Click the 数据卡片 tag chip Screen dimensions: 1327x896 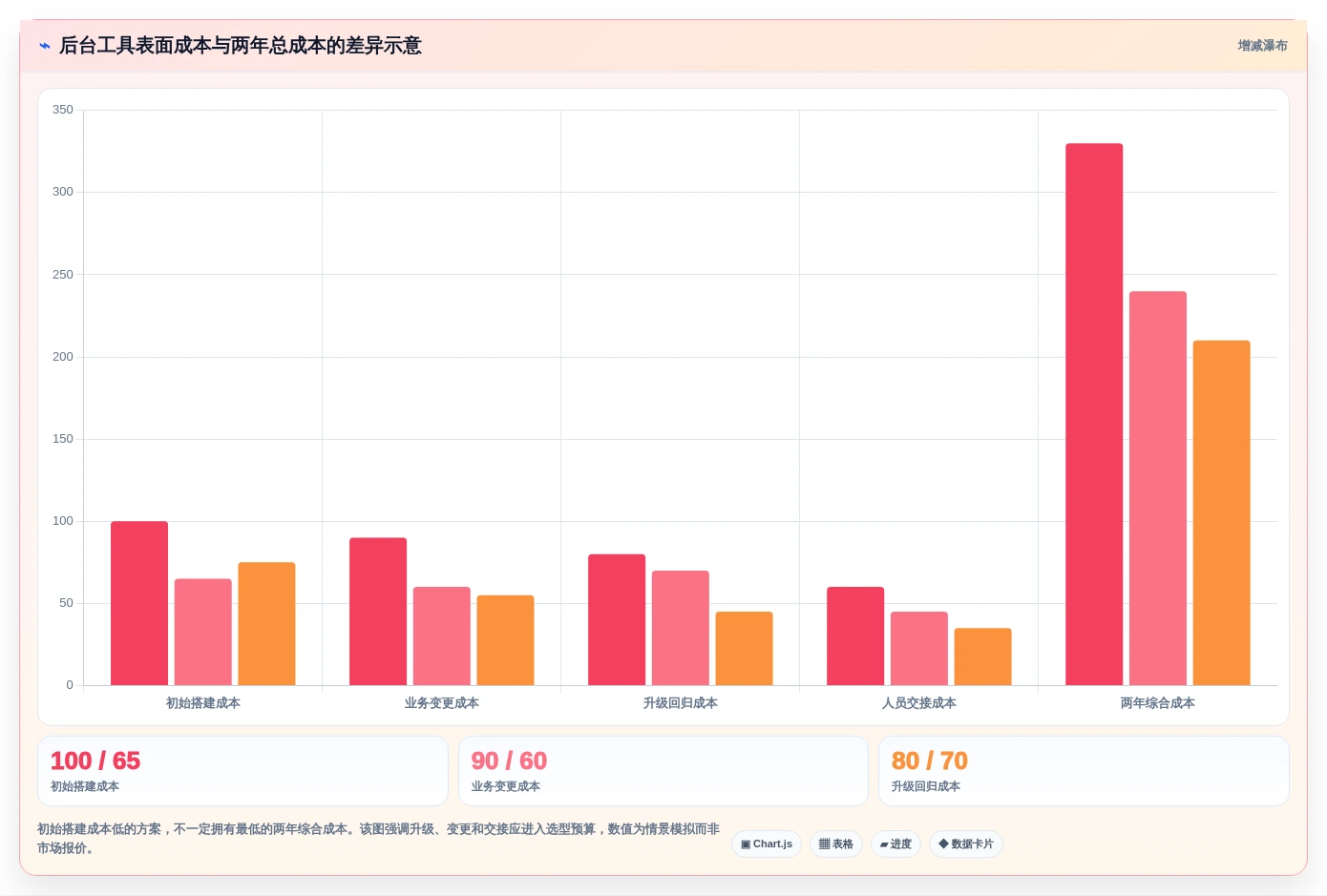coord(966,844)
